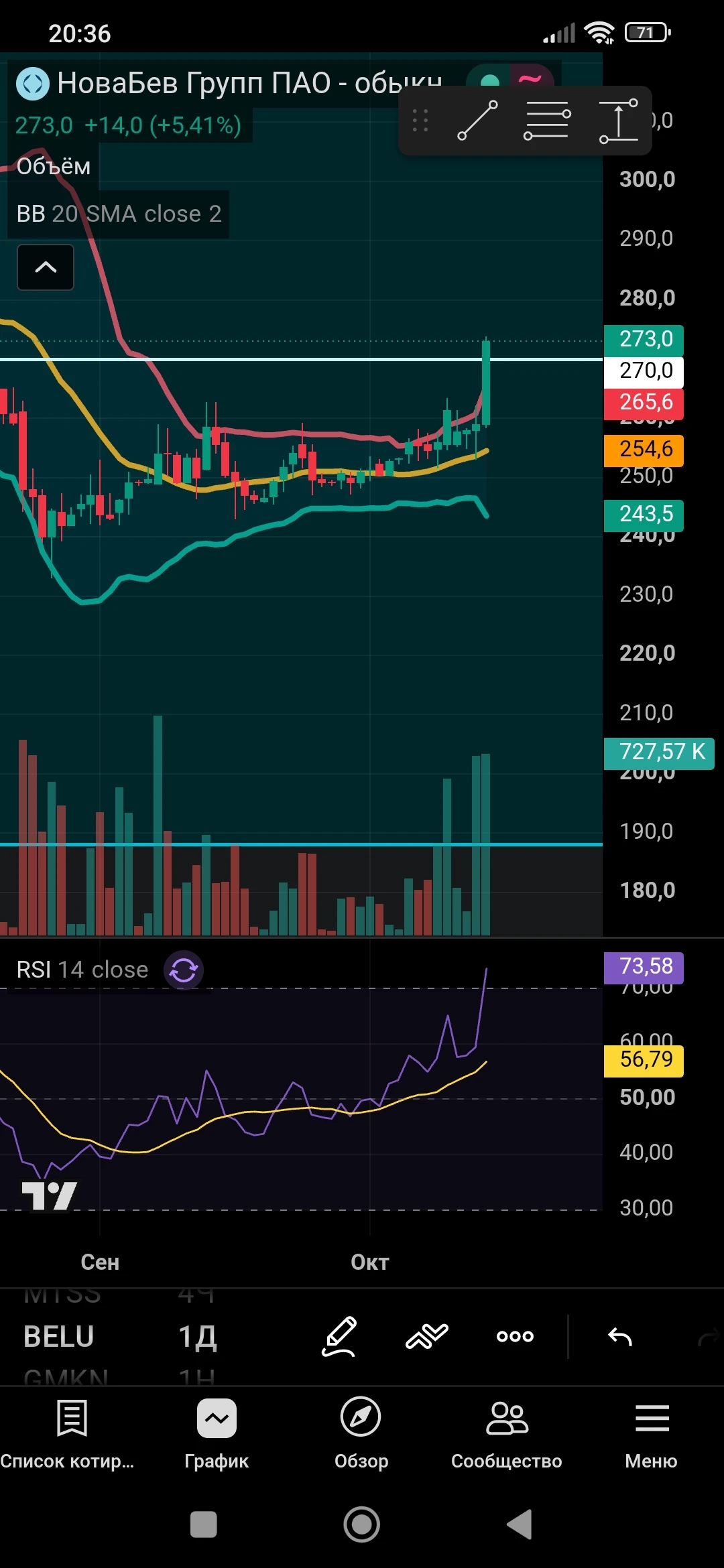724x1568 pixels.
Task: Tap the НоваБев Групп ПАО title
Action: click(x=249, y=84)
